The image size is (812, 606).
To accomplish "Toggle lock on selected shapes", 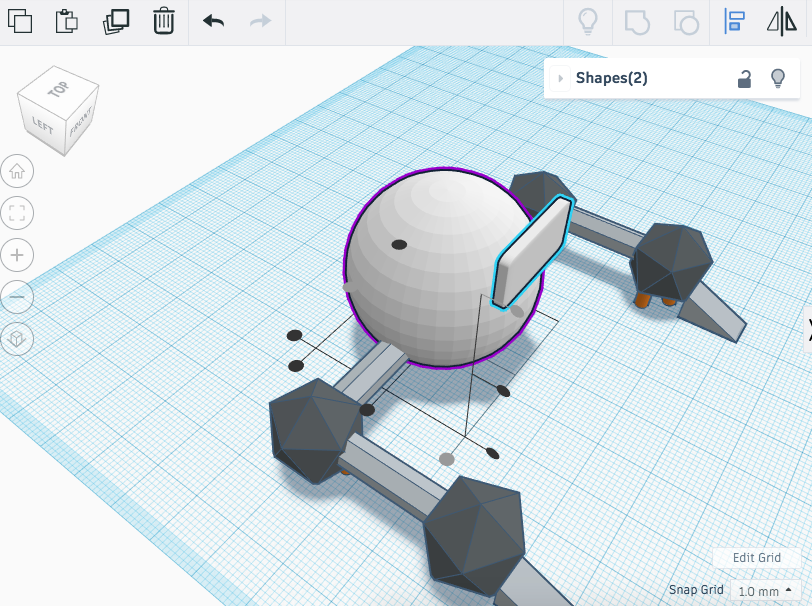I will 744,79.
